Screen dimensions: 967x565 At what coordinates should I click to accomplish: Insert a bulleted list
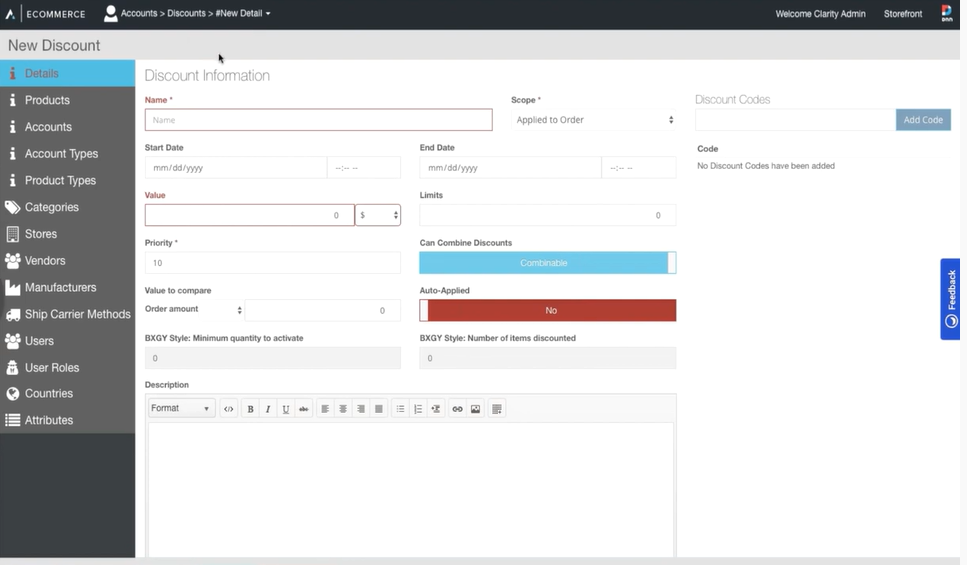400,409
